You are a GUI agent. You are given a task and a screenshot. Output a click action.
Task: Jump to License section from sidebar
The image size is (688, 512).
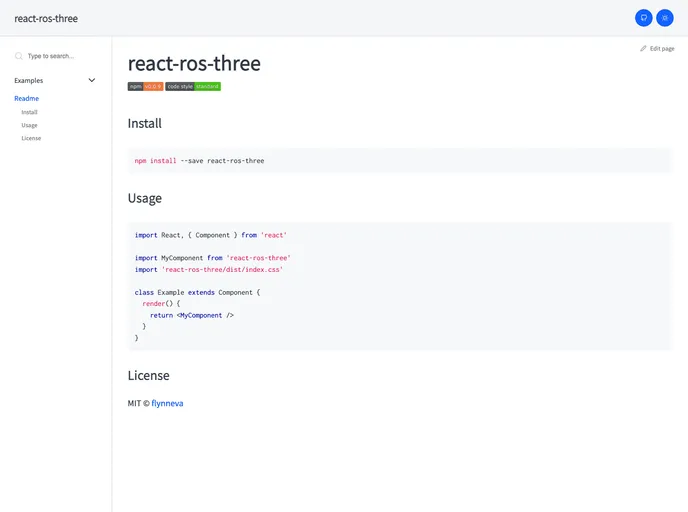tap(31, 138)
